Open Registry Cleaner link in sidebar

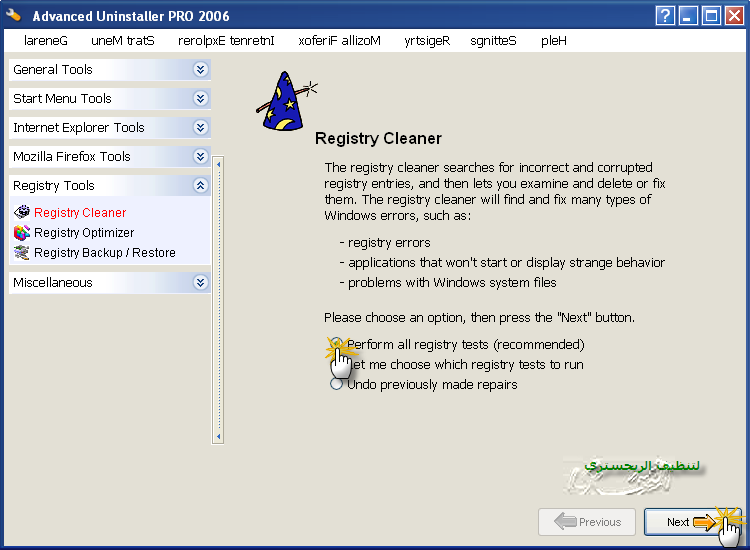pyautogui.click(x=80, y=212)
